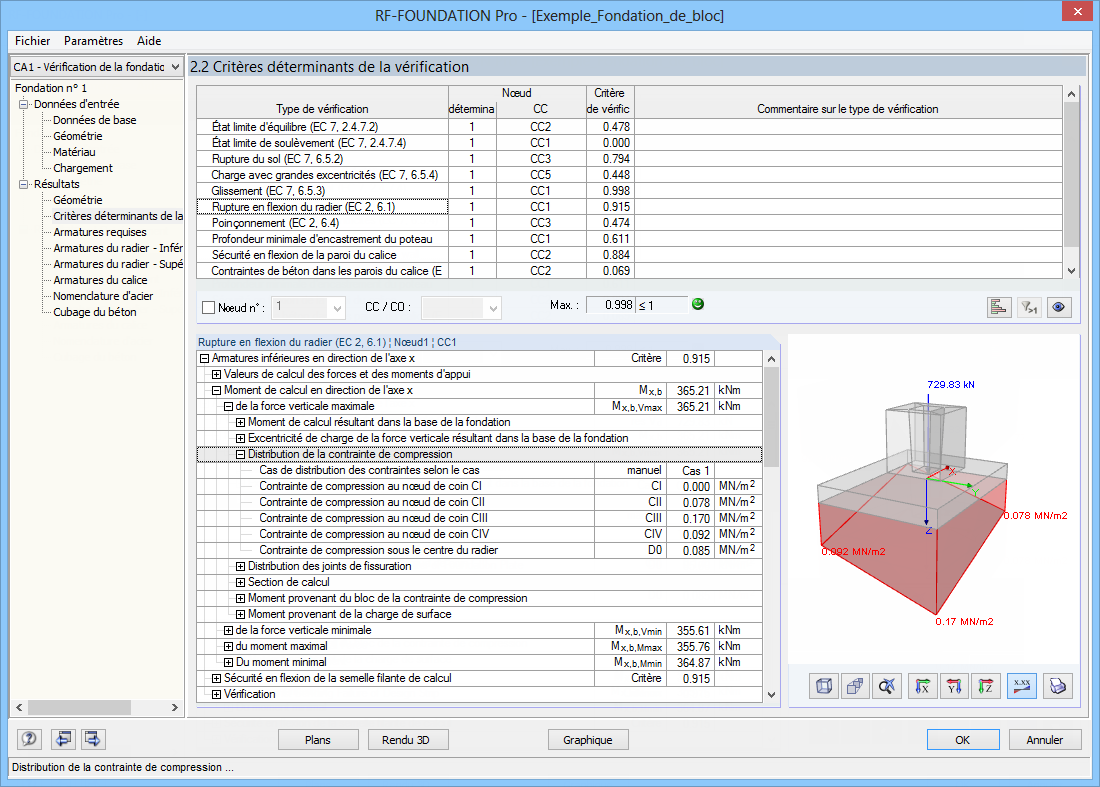Open Cubage du béton page
1100x787 pixels.
95,312
